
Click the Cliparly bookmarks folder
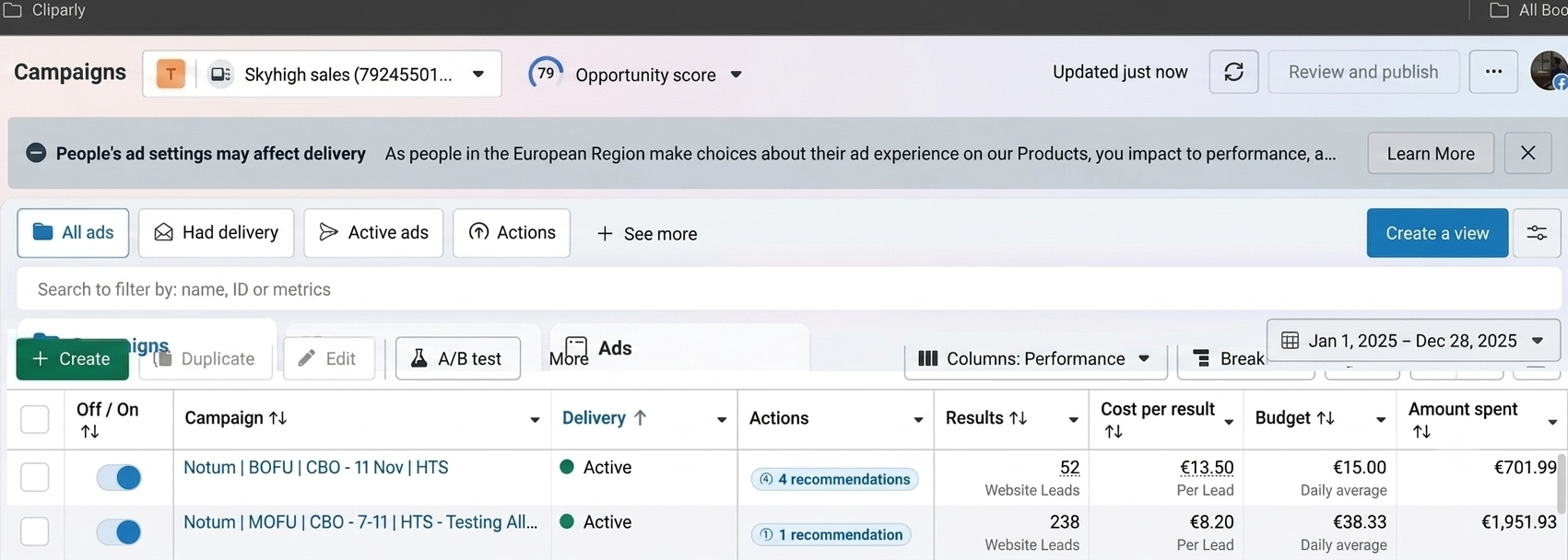click(x=46, y=10)
